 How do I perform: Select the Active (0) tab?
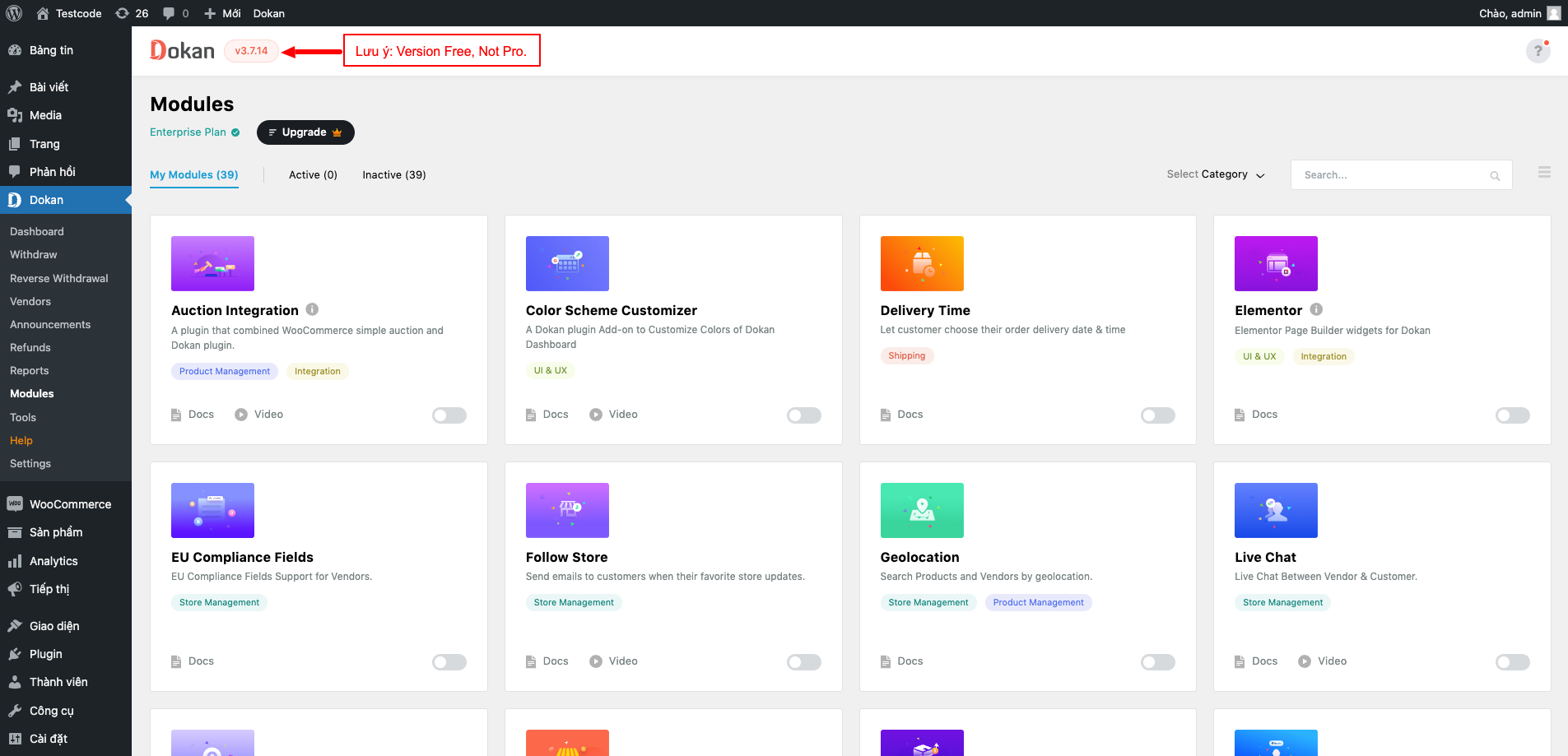(313, 174)
